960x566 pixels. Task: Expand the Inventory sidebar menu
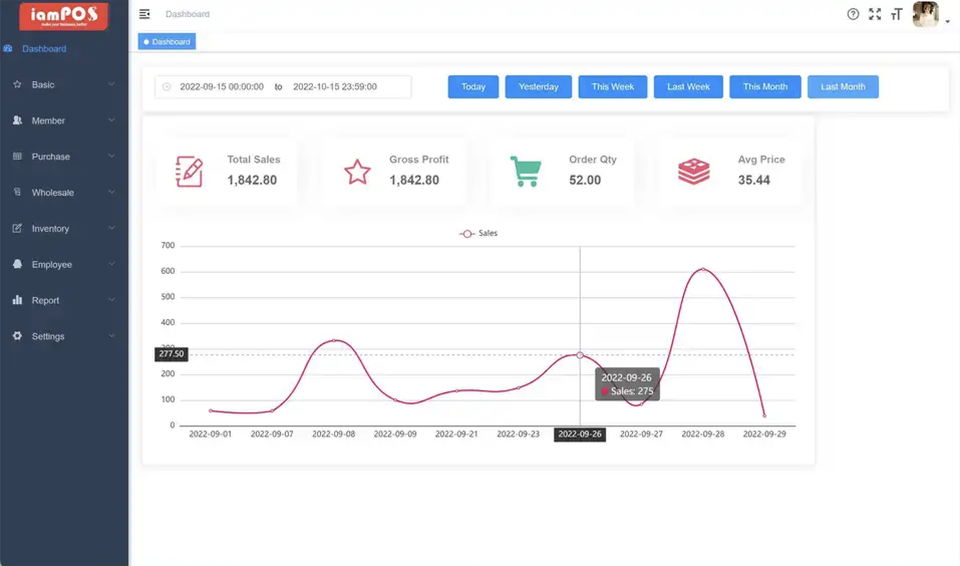point(64,229)
